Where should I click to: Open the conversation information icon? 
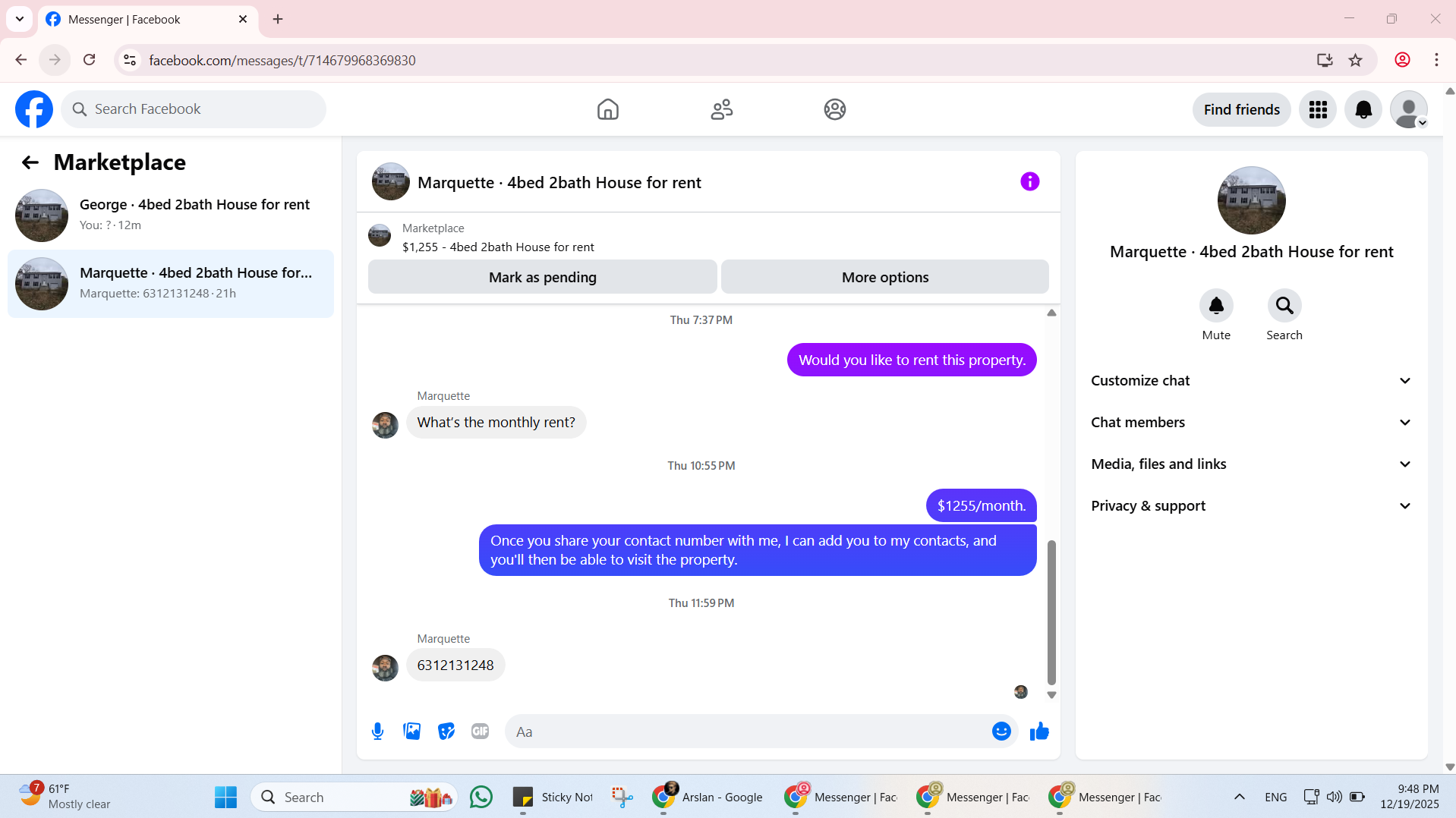point(1029,181)
